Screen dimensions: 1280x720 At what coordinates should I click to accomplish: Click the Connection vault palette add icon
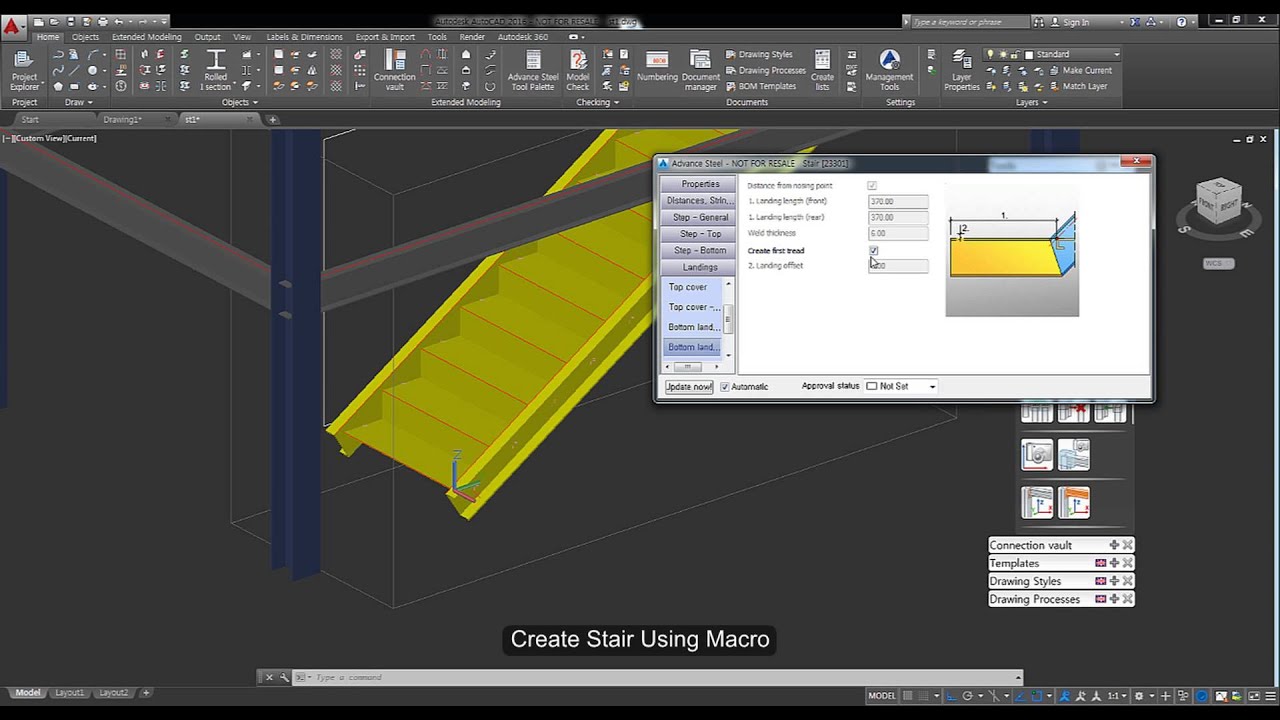(1114, 545)
